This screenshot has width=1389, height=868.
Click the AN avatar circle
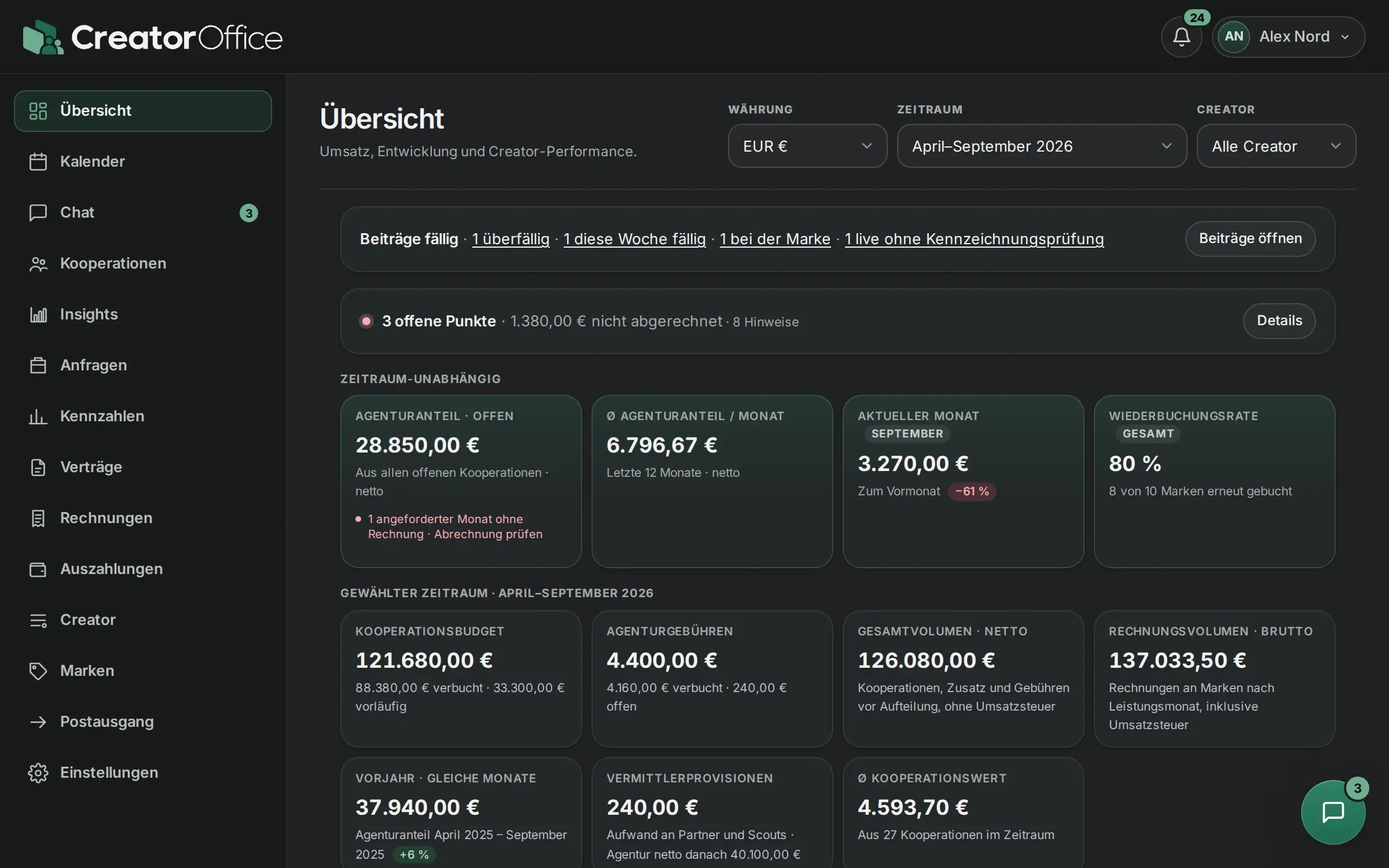point(1233,36)
